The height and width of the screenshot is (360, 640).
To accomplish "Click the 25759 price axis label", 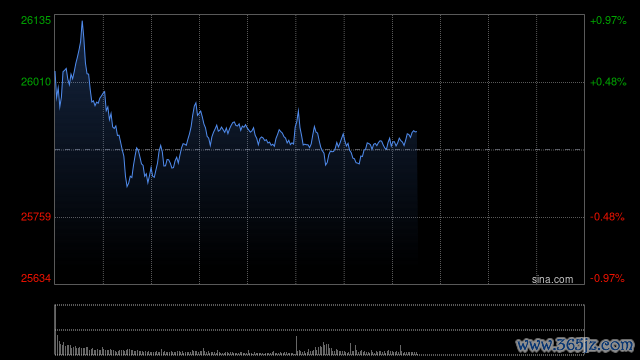I will tap(36, 217).
